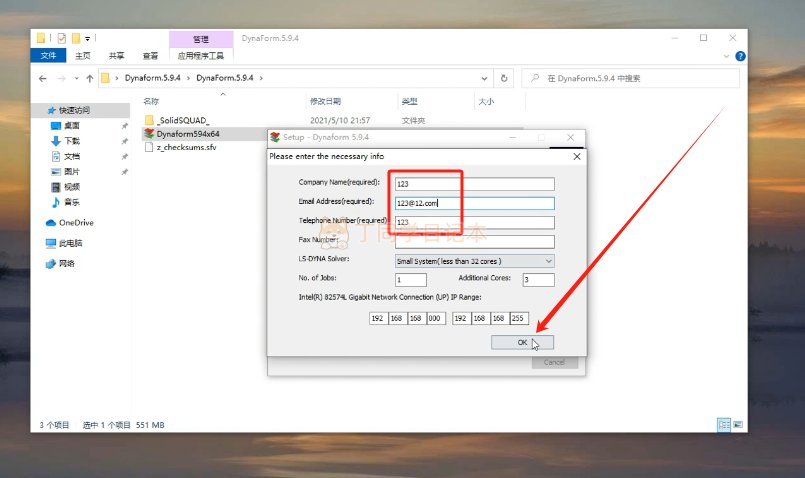Go up one folder level
The image size is (805, 478).
pyautogui.click(x=90, y=79)
